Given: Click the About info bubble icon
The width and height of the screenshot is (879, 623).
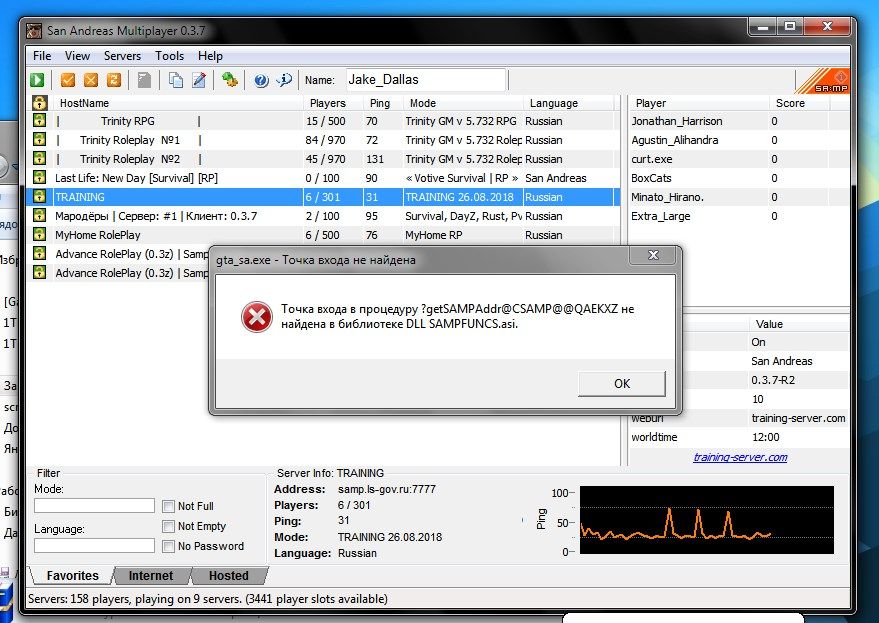Looking at the screenshot, I should pos(284,80).
